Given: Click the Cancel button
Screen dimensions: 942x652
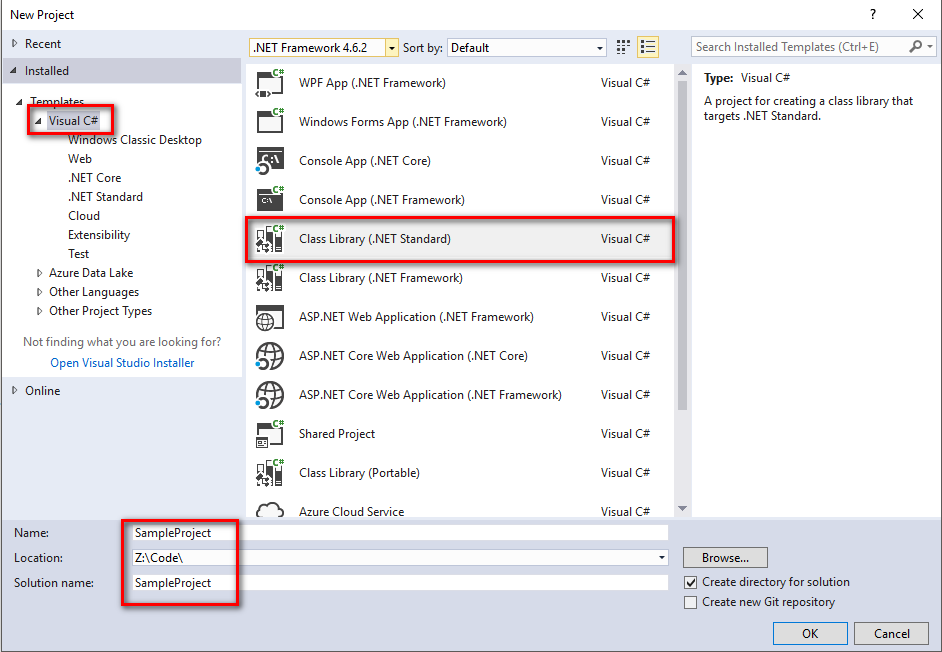Looking at the screenshot, I should click(892, 633).
